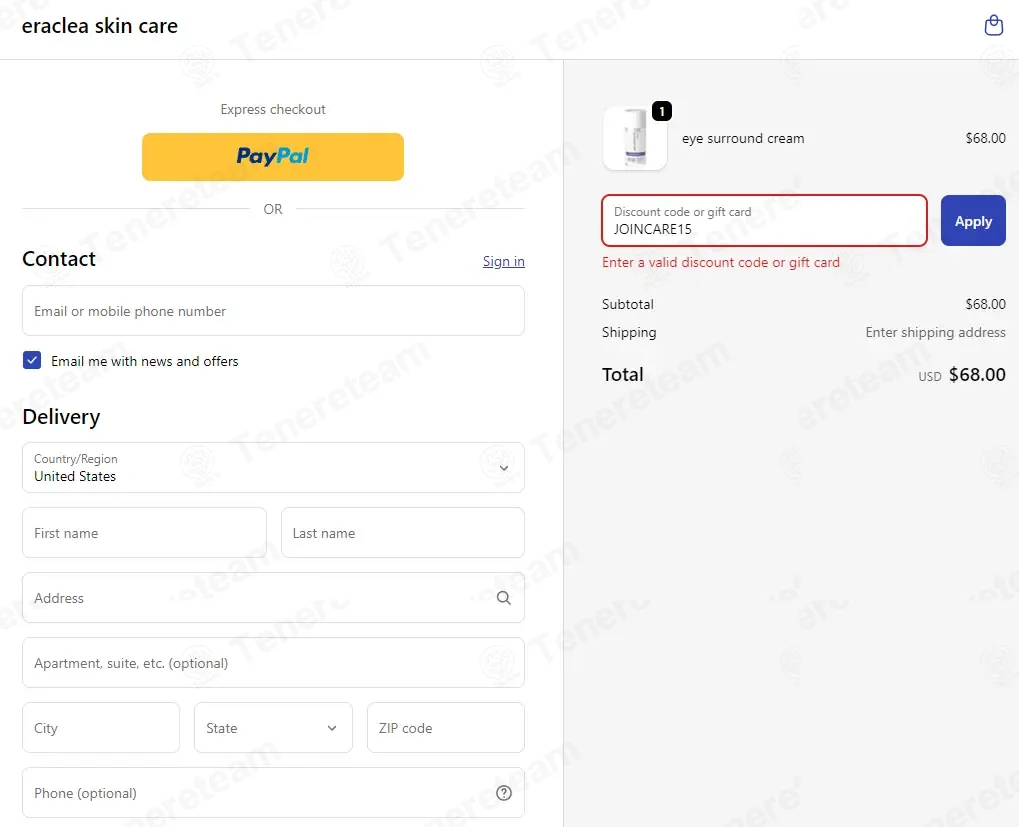The width and height of the screenshot is (1019, 827).
Task: Open the shopping bag cart icon
Action: pos(993,25)
